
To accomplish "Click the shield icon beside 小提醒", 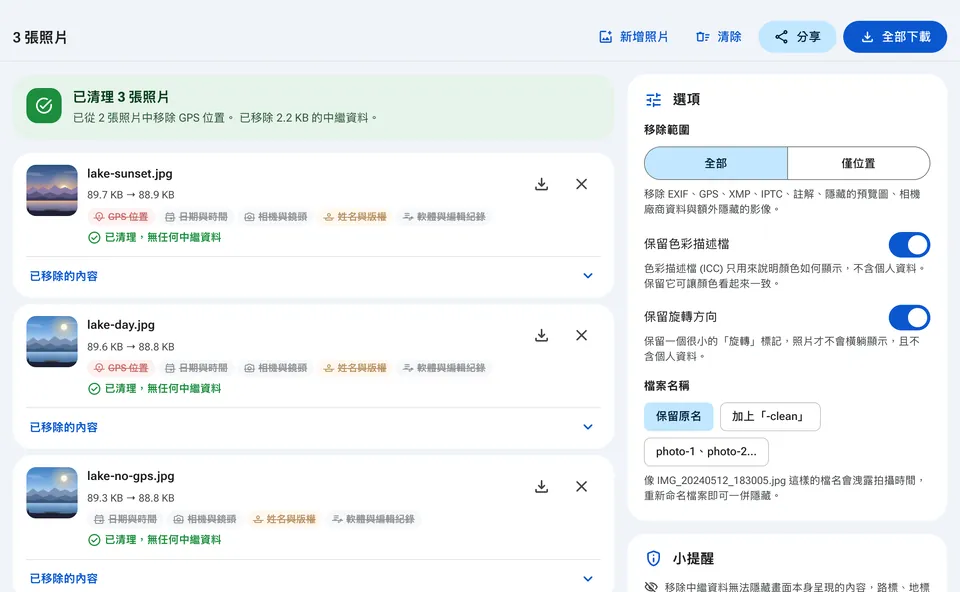I will (x=654, y=558).
